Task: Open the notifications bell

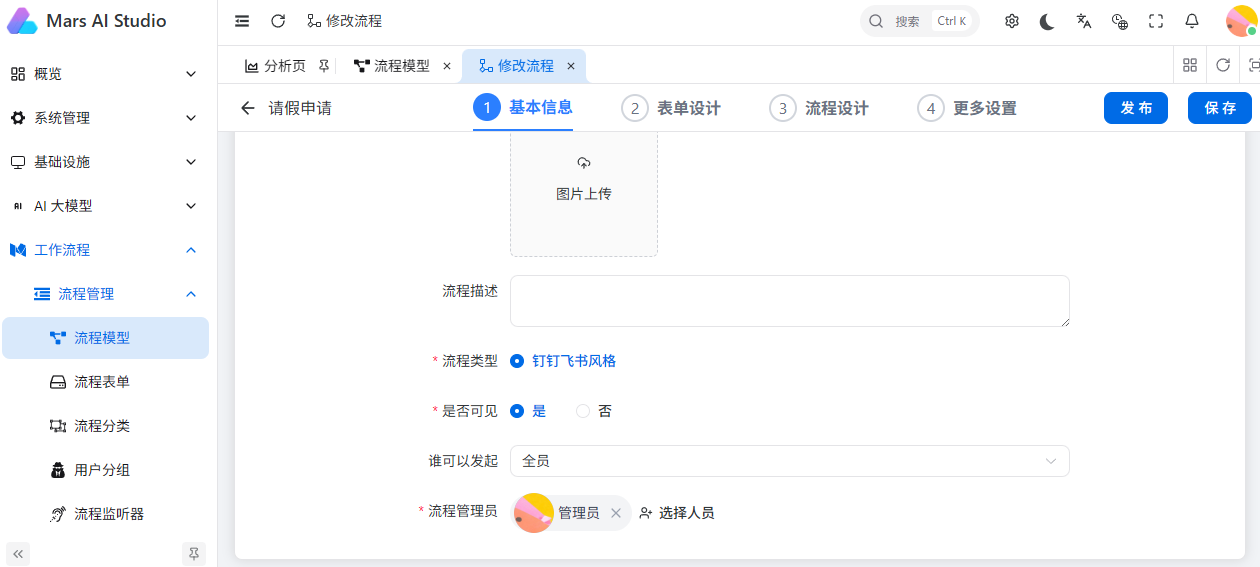Action: [x=1192, y=21]
